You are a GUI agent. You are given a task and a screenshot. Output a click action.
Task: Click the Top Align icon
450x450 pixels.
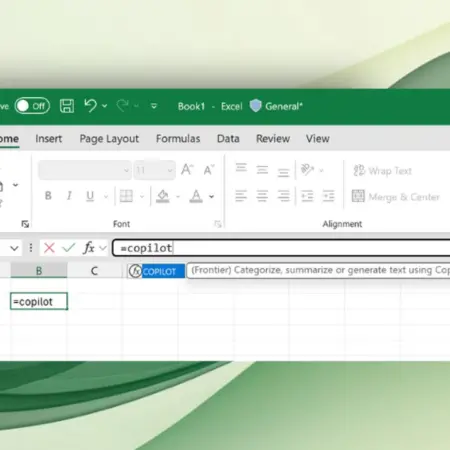tap(241, 167)
